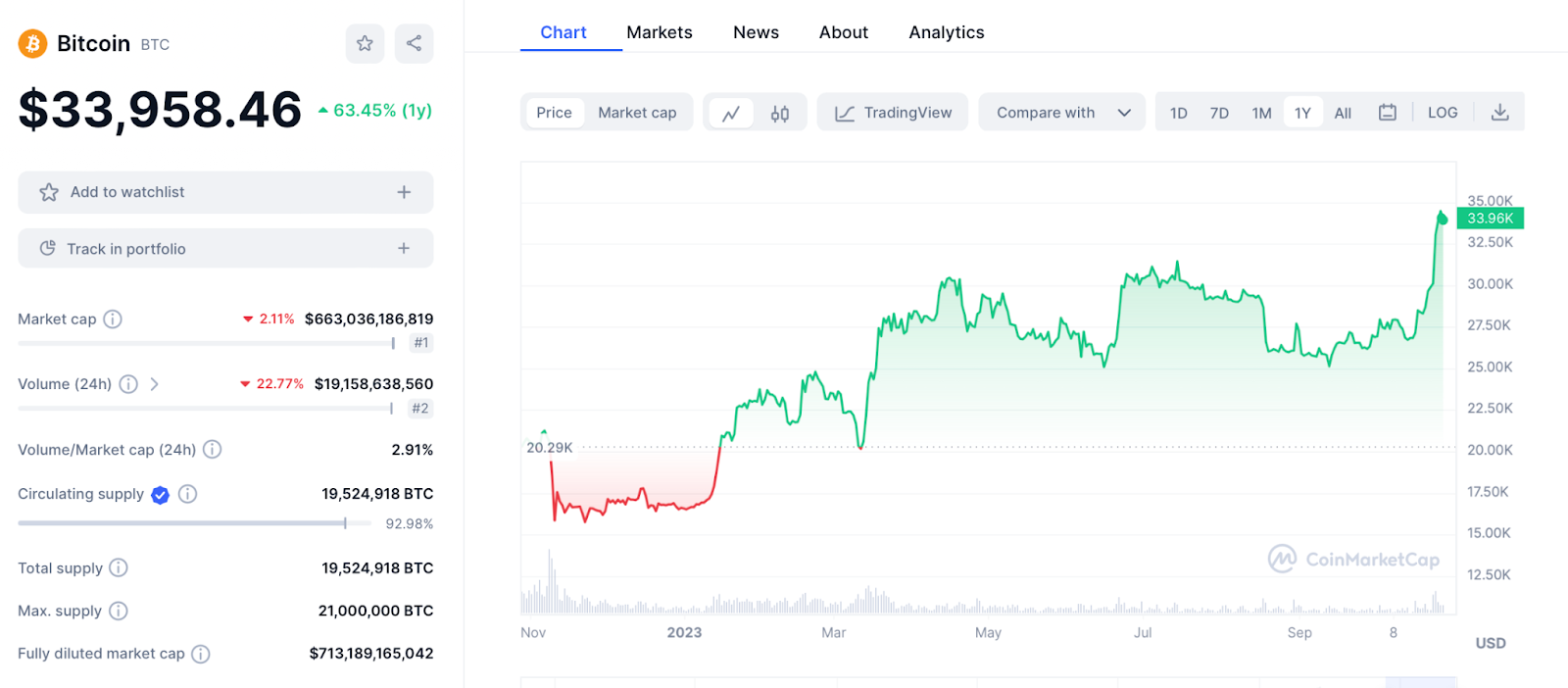Click the Volume (24h) rank progress bar

point(206,409)
